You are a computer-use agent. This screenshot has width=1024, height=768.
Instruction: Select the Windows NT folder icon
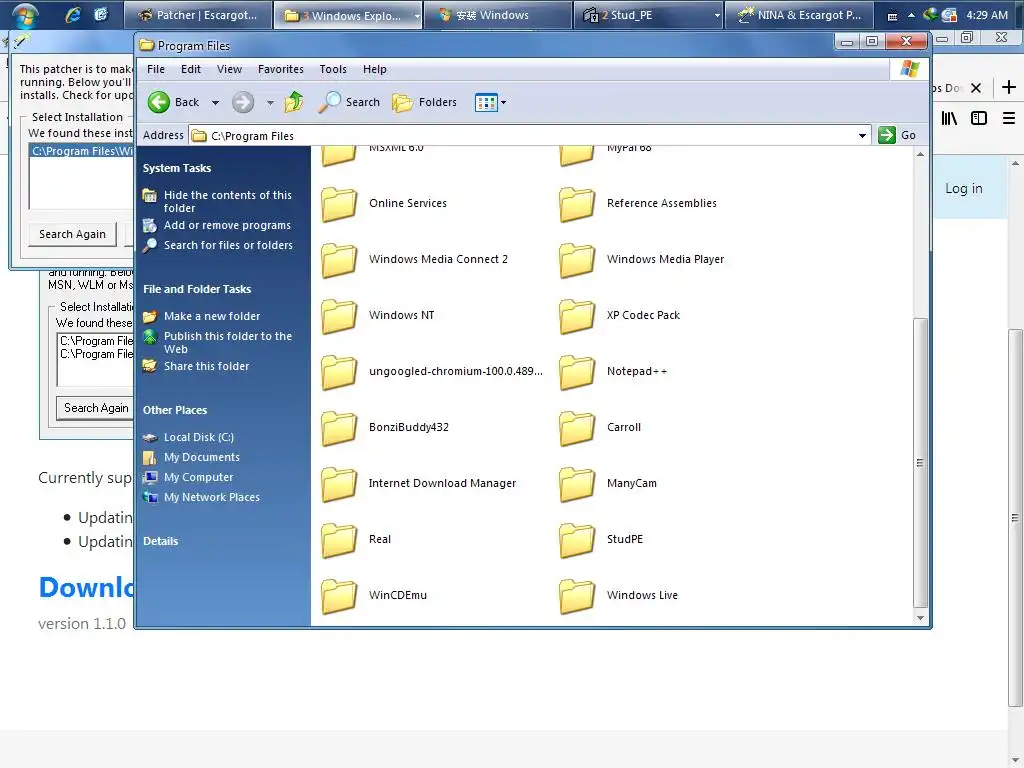(339, 316)
